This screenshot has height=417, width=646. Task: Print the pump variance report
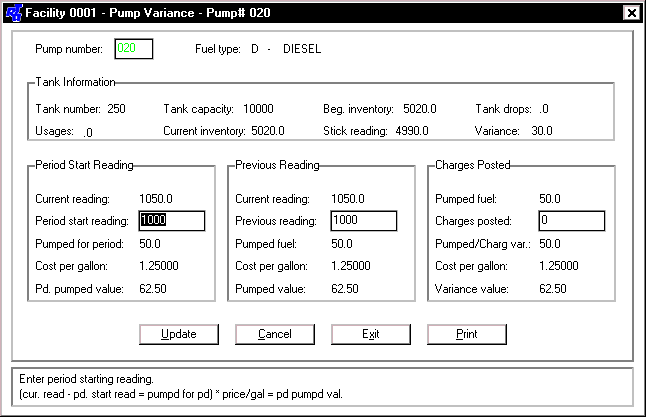point(466,334)
